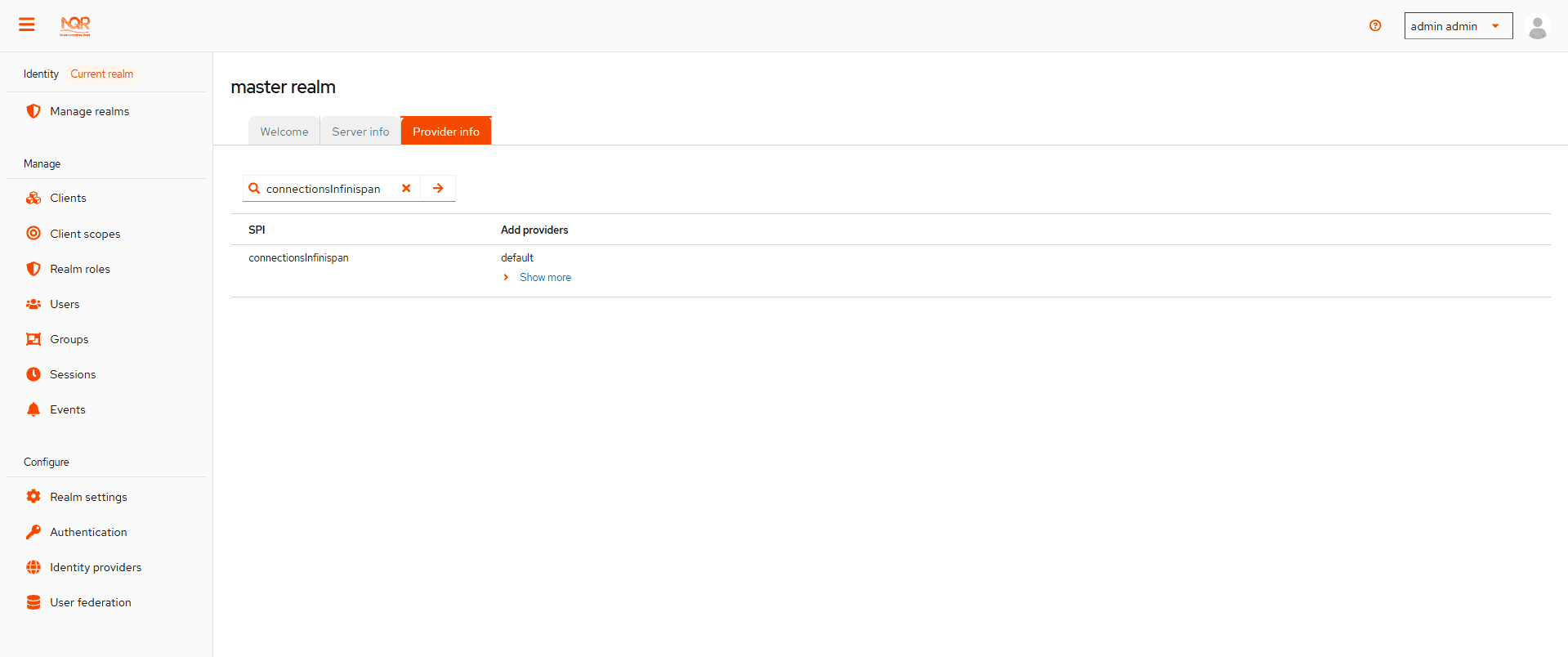
Task: Click the NQR logo in header
Action: tap(75, 26)
